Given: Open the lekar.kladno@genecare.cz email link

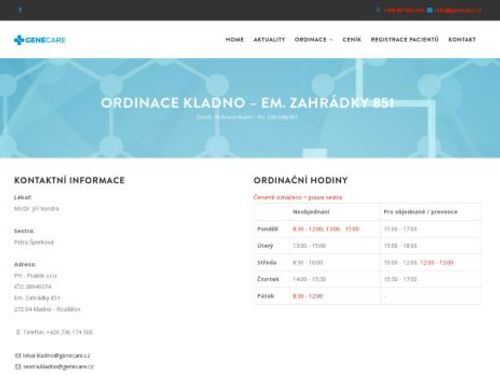Looking at the screenshot, I should pos(56,355).
